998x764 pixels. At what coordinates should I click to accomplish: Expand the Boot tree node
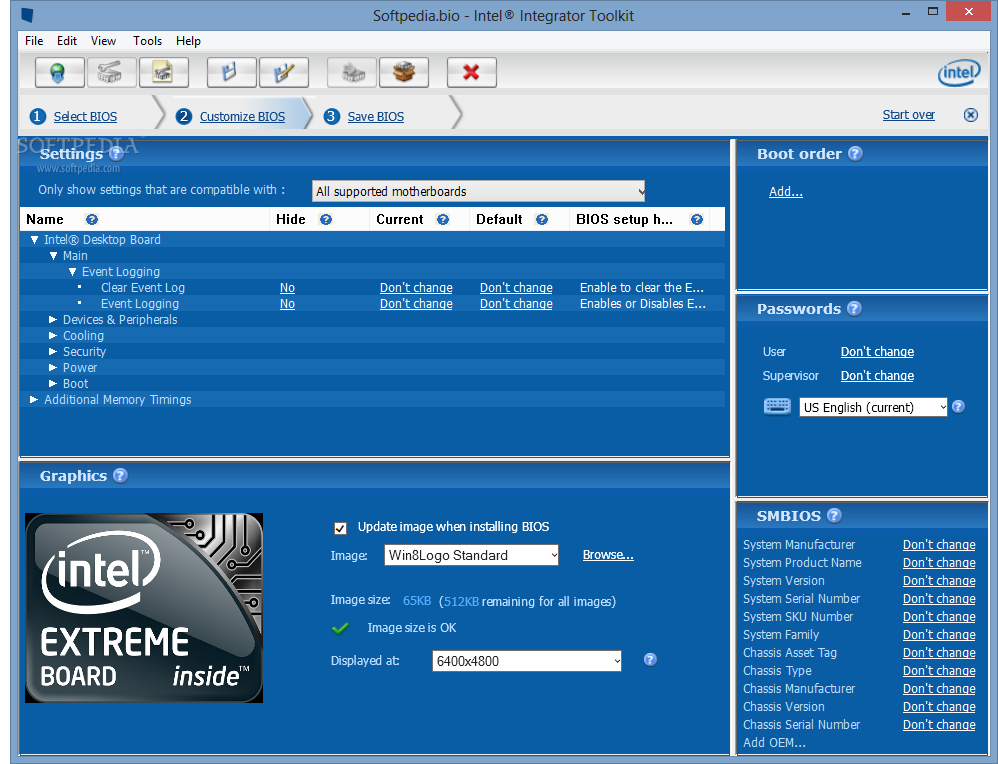pos(53,383)
